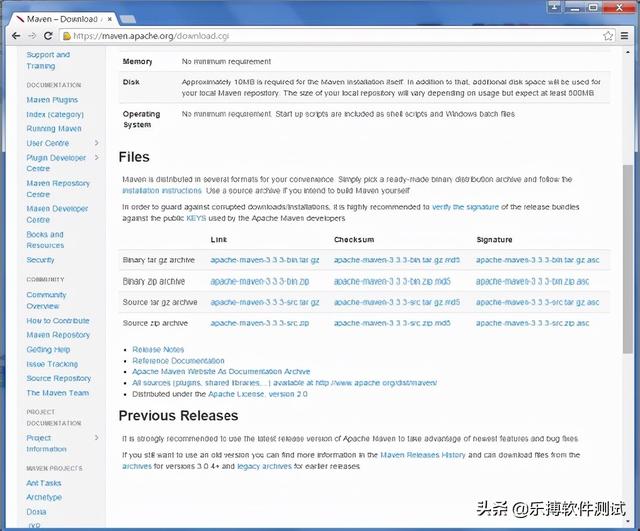The height and width of the screenshot is (531, 640).
Task: Download apache-maven-3.3.3-bin.zip
Action: 260,281
